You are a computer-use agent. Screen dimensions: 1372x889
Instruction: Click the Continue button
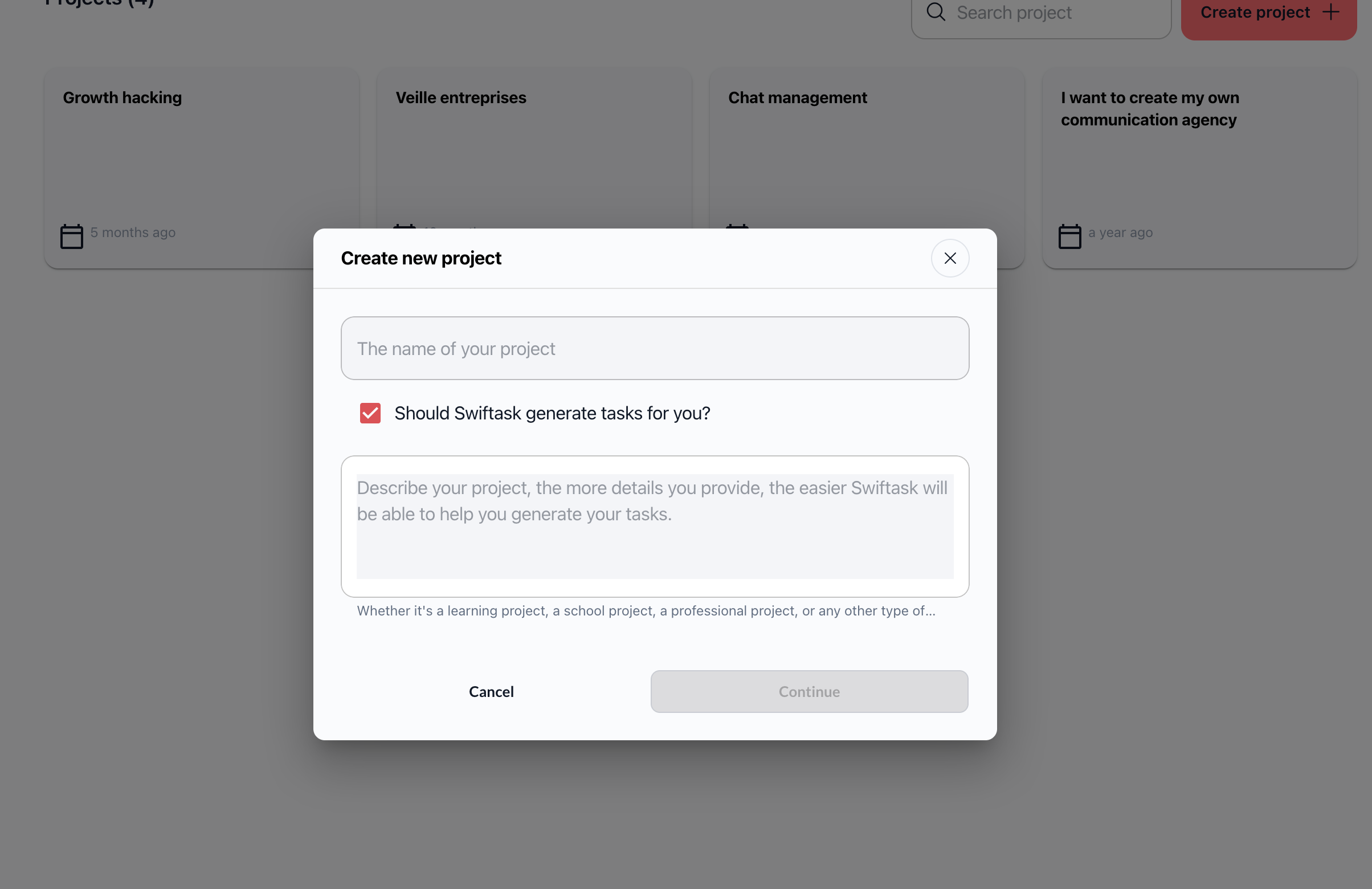click(x=810, y=691)
